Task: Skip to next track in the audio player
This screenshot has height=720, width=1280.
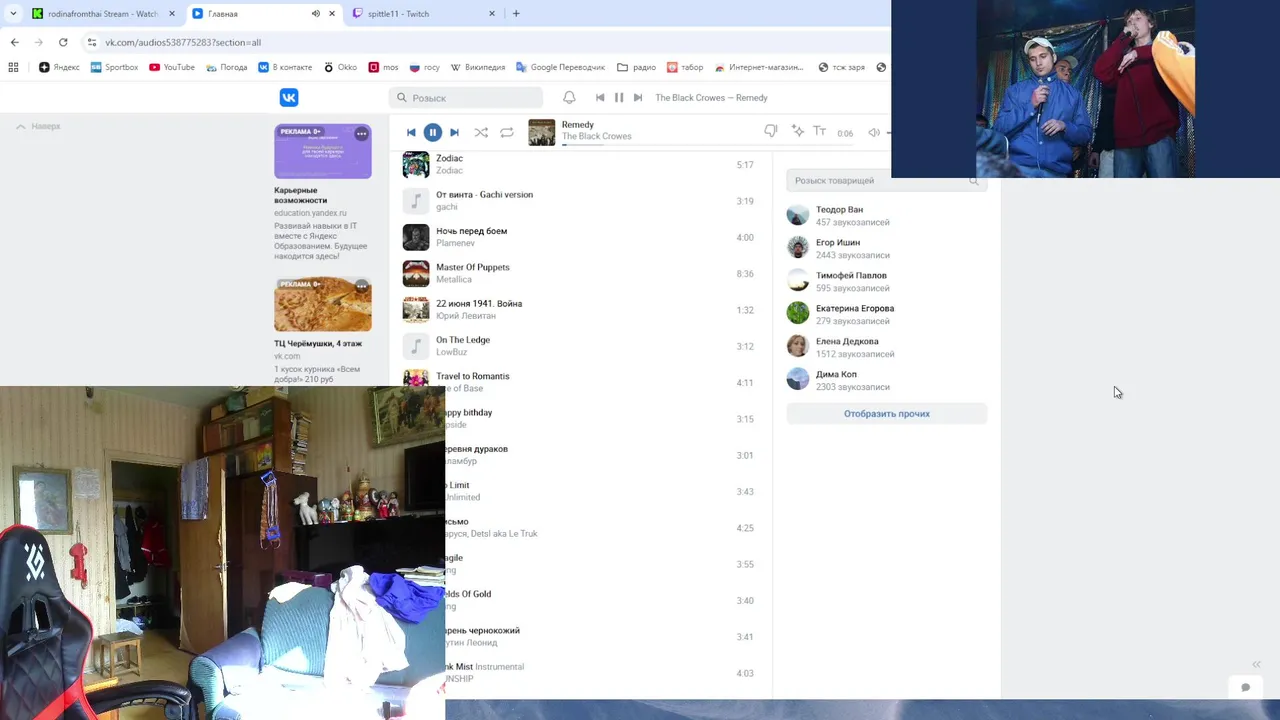Action: (454, 132)
